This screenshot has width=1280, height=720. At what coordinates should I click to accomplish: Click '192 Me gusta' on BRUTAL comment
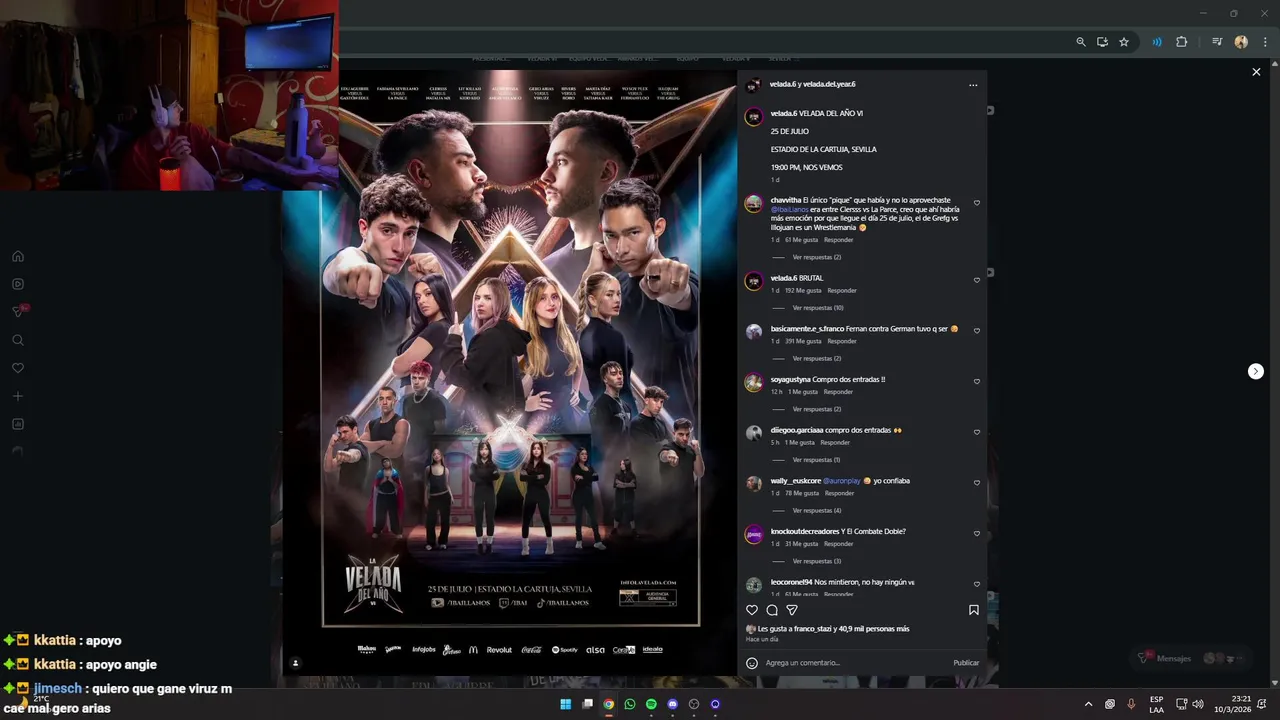(x=803, y=291)
